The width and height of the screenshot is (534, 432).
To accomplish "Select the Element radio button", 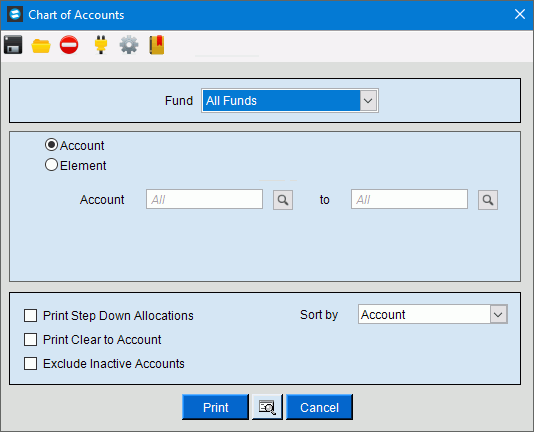I will [51, 165].
